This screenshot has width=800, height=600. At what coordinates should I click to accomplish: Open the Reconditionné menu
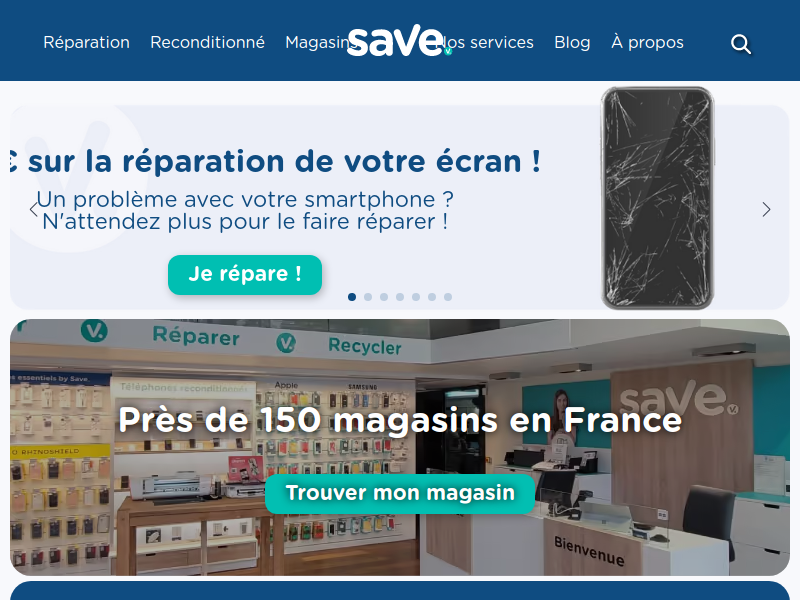207,42
